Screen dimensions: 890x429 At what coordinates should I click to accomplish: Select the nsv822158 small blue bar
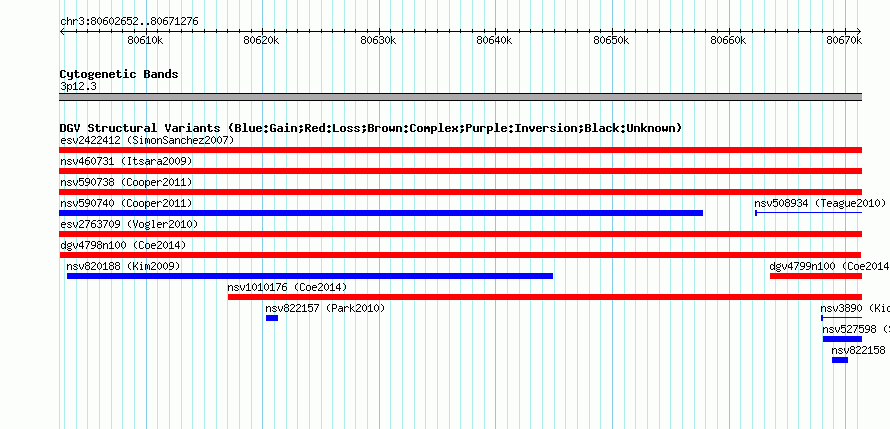840,360
